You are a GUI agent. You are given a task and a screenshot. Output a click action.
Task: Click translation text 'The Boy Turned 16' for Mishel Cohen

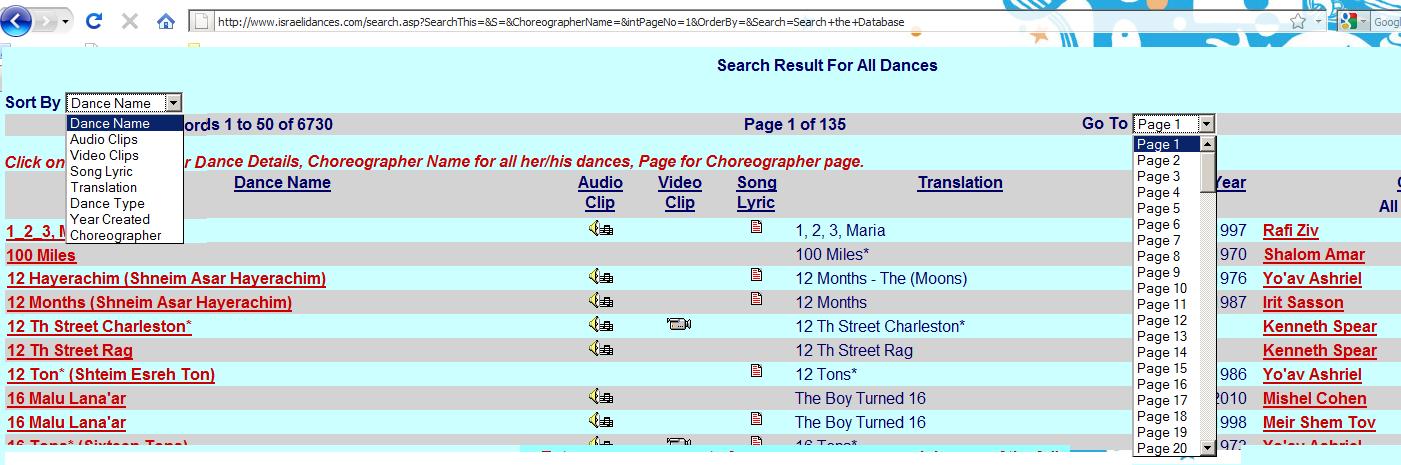(860, 399)
